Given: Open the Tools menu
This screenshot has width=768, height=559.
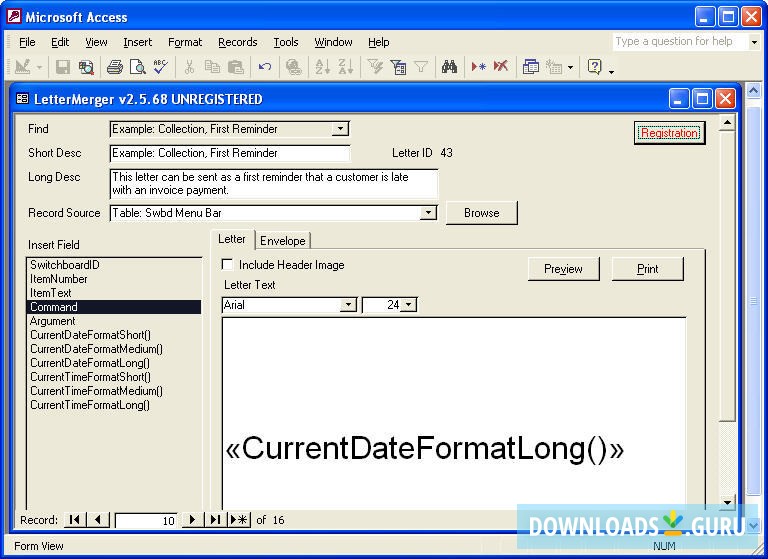Looking at the screenshot, I should 286,42.
